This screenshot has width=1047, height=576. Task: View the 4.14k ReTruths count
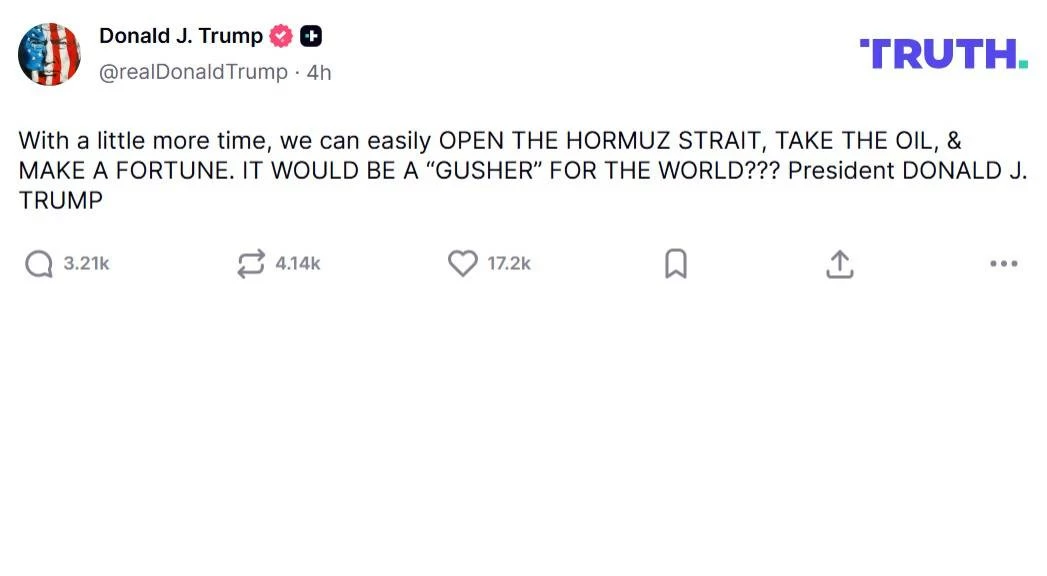point(298,264)
